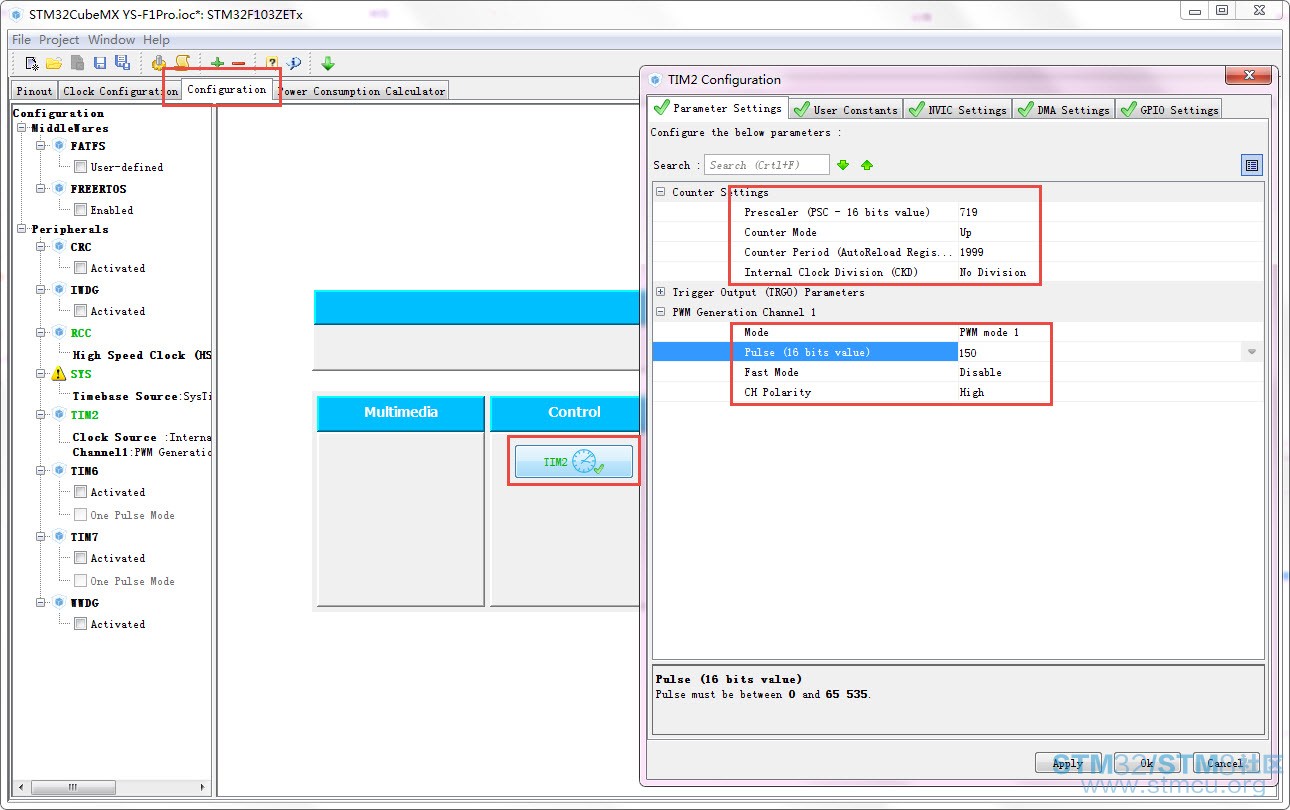Open the GPIO Settings tab
Screen dimensions: 1290x810
[x=1169, y=109]
